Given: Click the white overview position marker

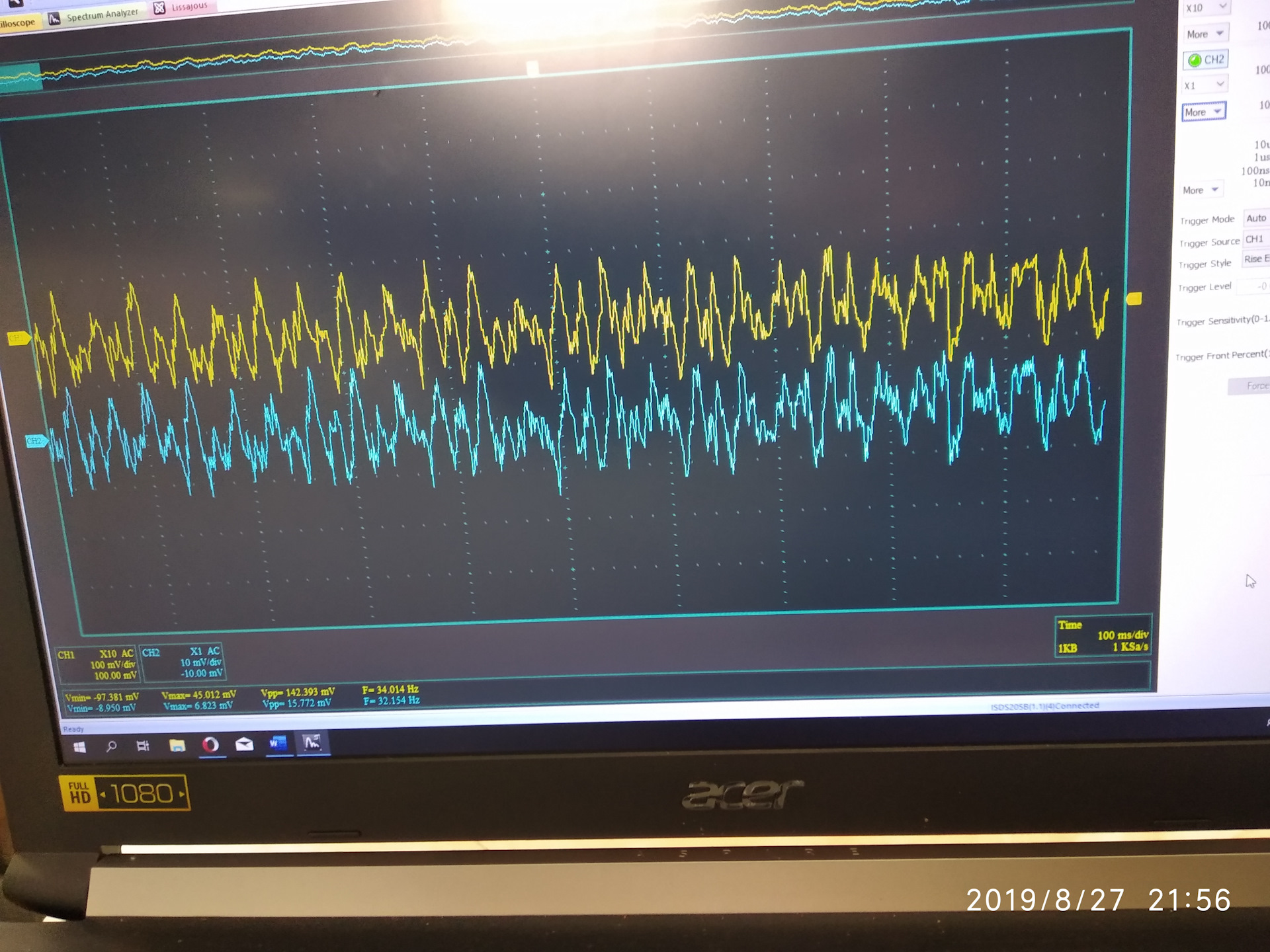Looking at the screenshot, I should pos(532,67).
